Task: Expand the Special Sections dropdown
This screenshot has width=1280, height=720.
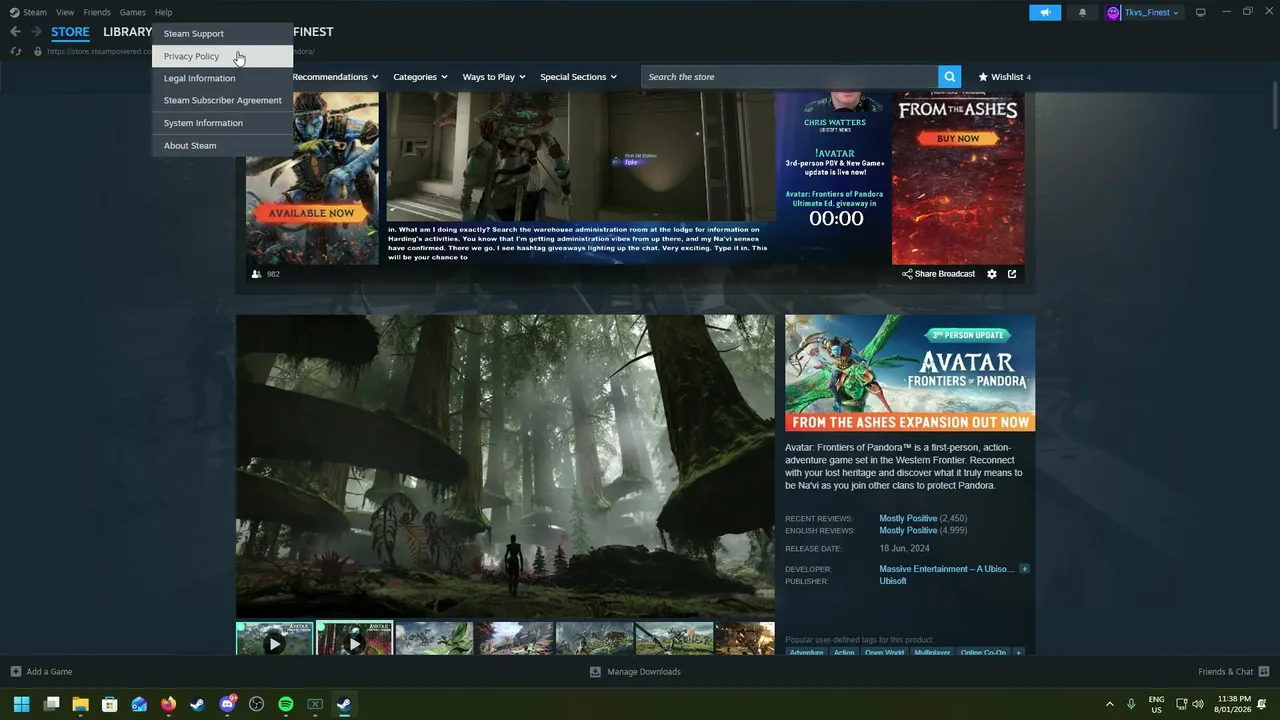Action: pos(579,77)
